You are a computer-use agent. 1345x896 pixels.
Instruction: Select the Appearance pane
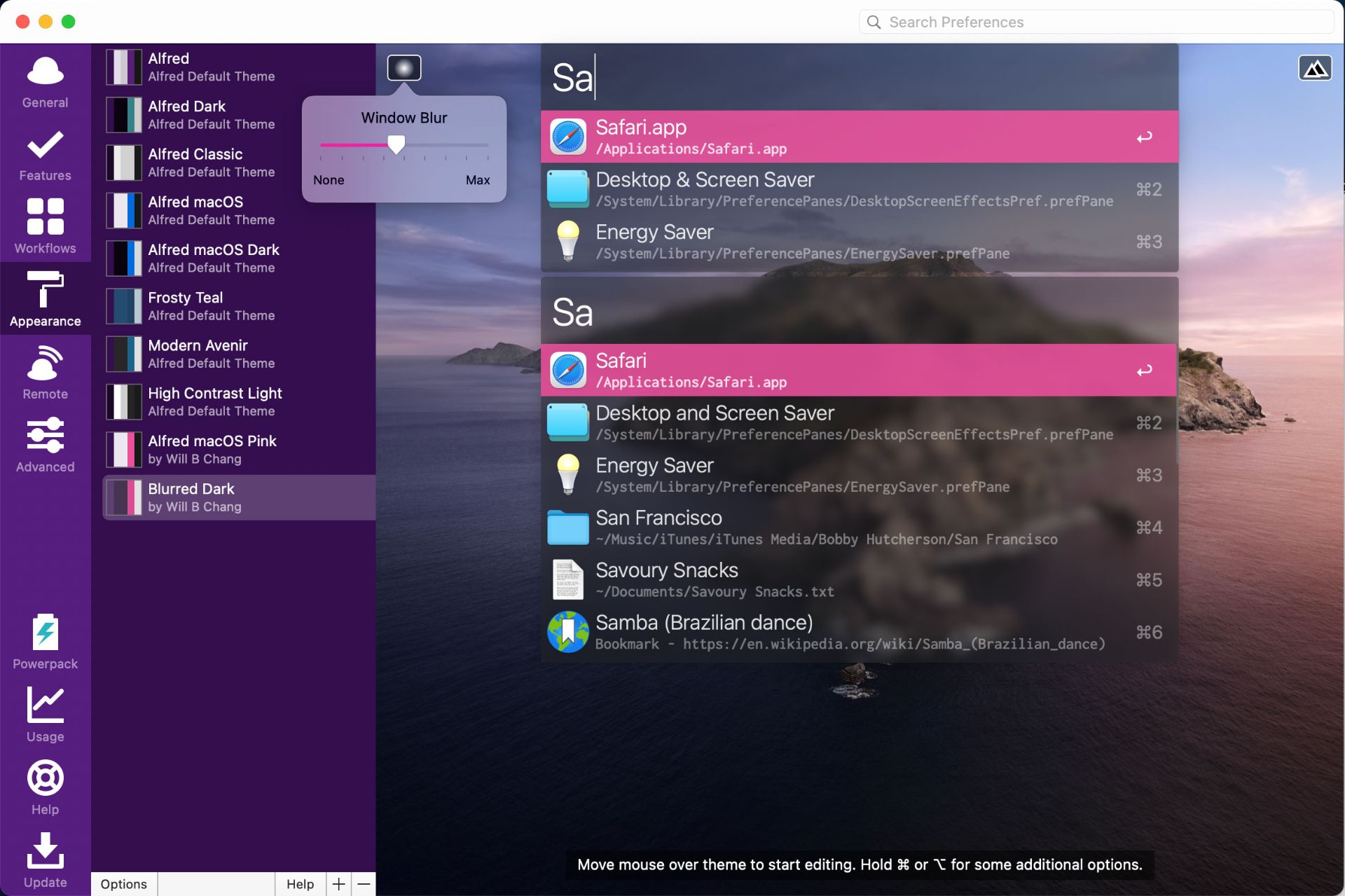tap(45, 298)
